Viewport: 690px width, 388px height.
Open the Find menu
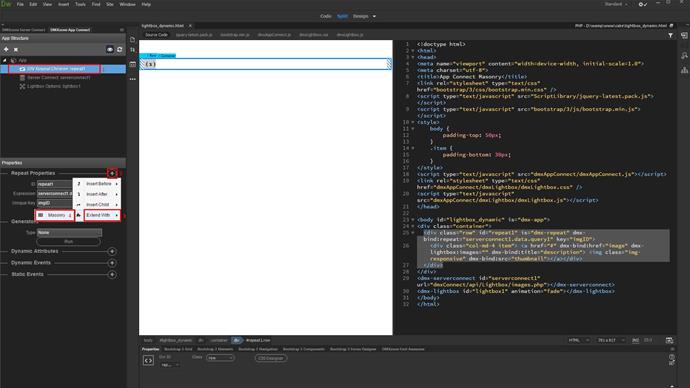coord(96,4)
